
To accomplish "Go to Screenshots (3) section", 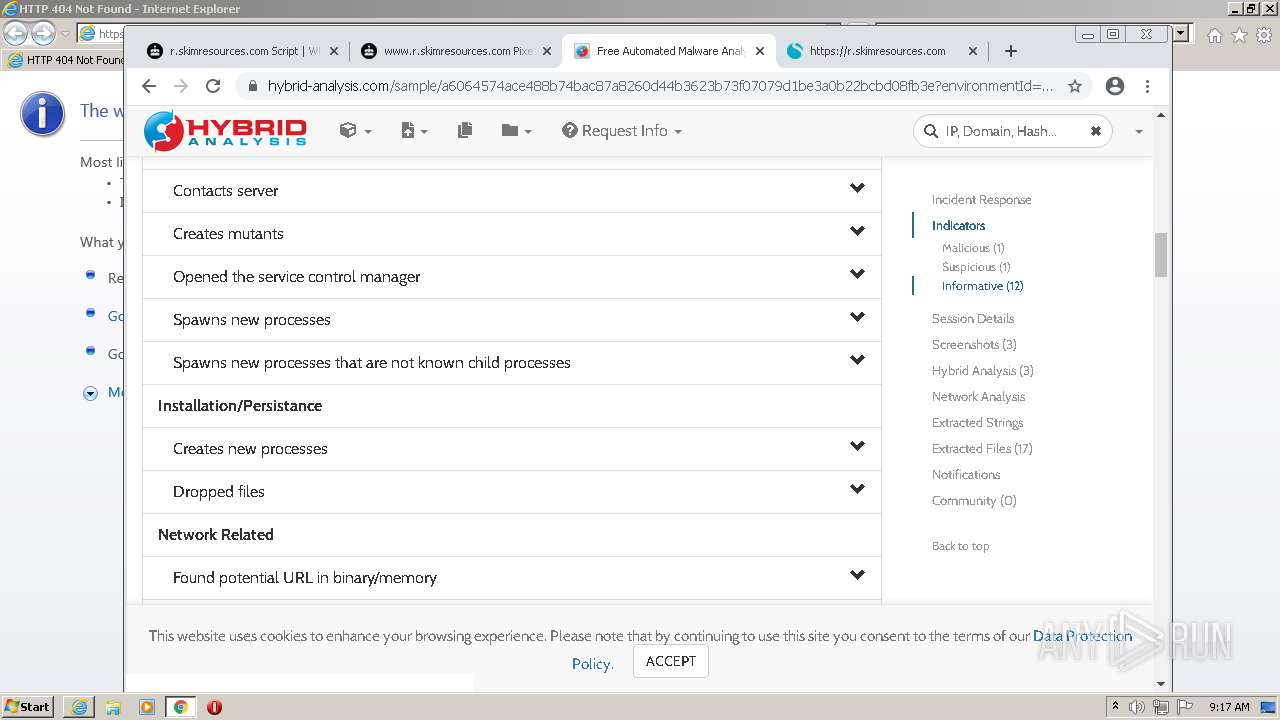I will coord(974,345).
